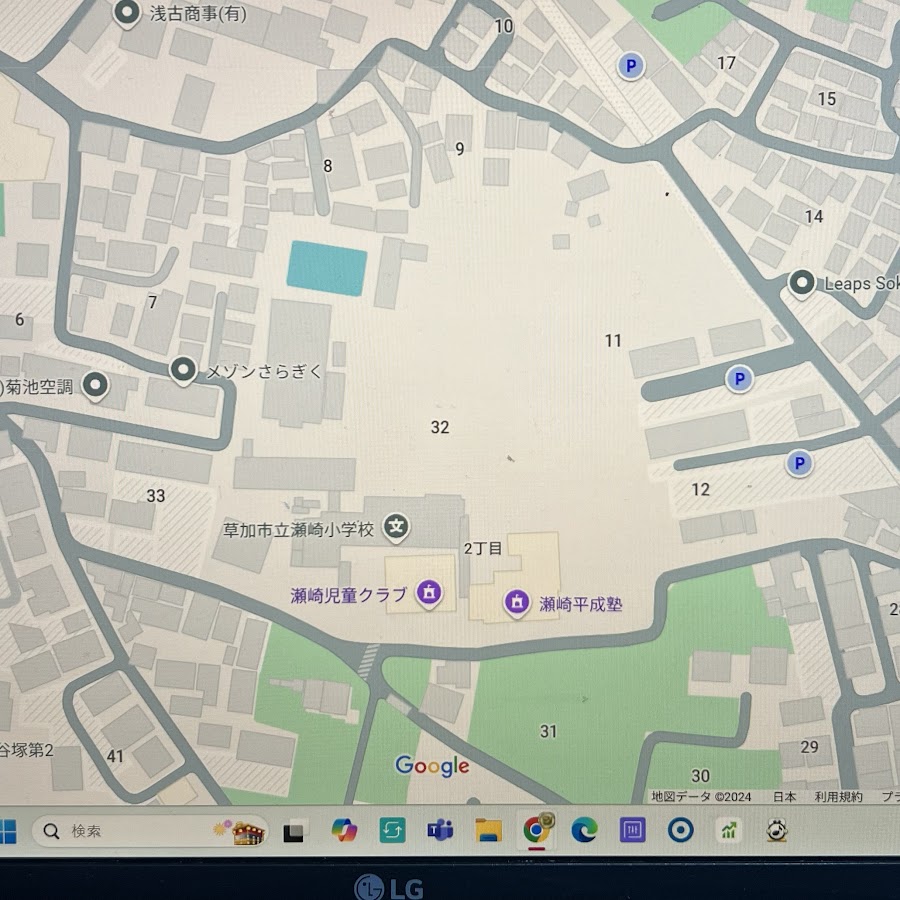This screenshot has width=900, height=900.
Task: Open the green sync app in taskbar
Action: coord(393,831)
